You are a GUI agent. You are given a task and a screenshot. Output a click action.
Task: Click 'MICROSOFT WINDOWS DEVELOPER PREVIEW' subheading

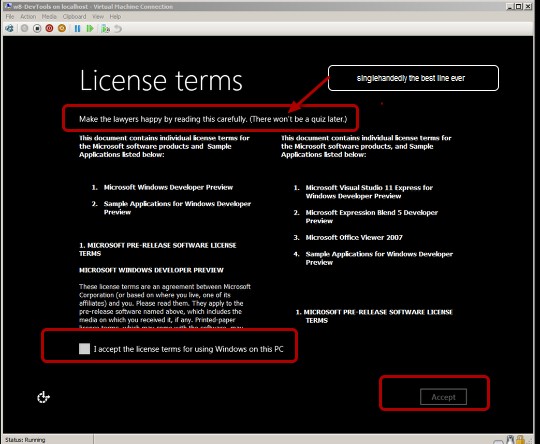pos(151,270)
